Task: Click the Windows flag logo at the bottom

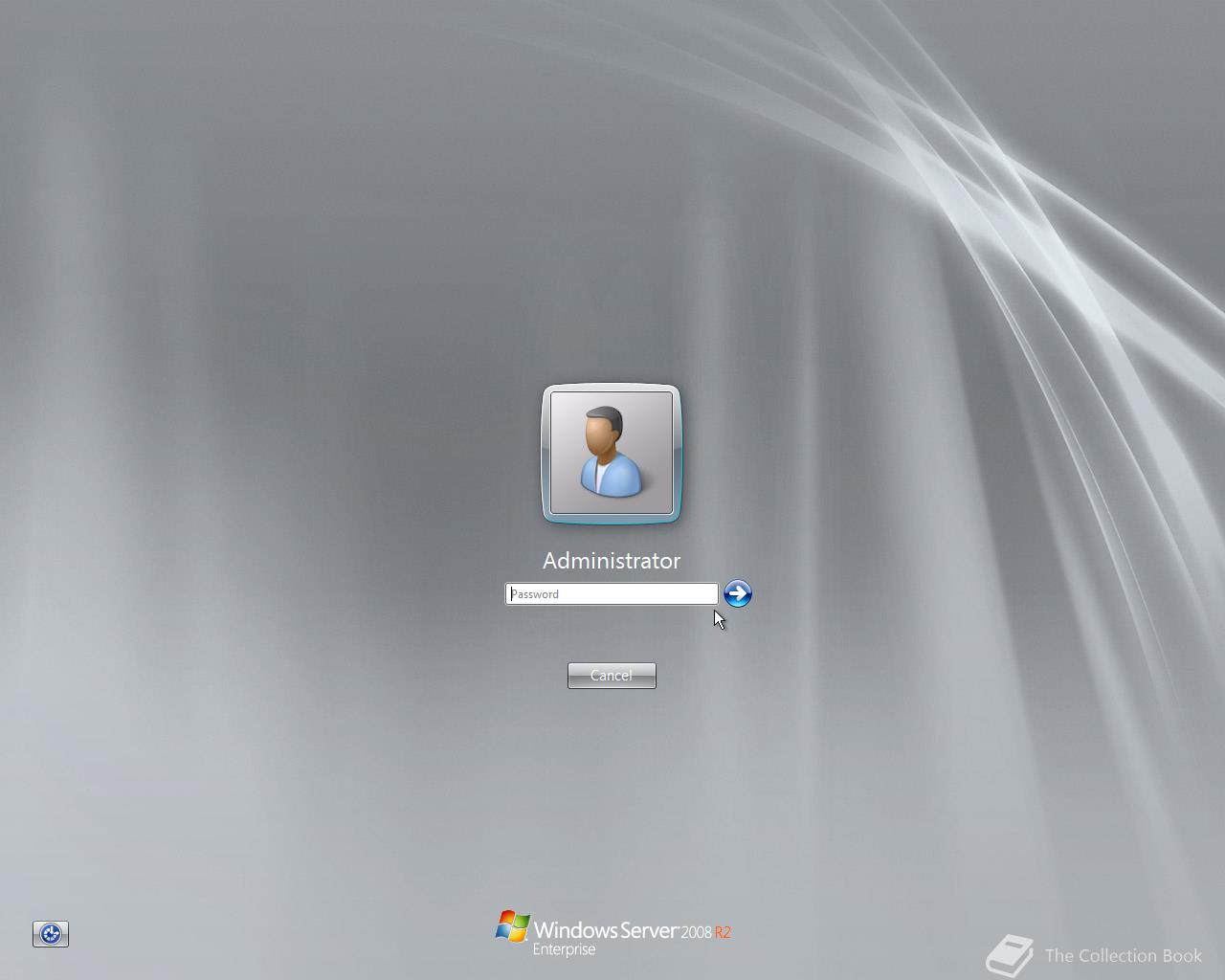Action: 513,927
